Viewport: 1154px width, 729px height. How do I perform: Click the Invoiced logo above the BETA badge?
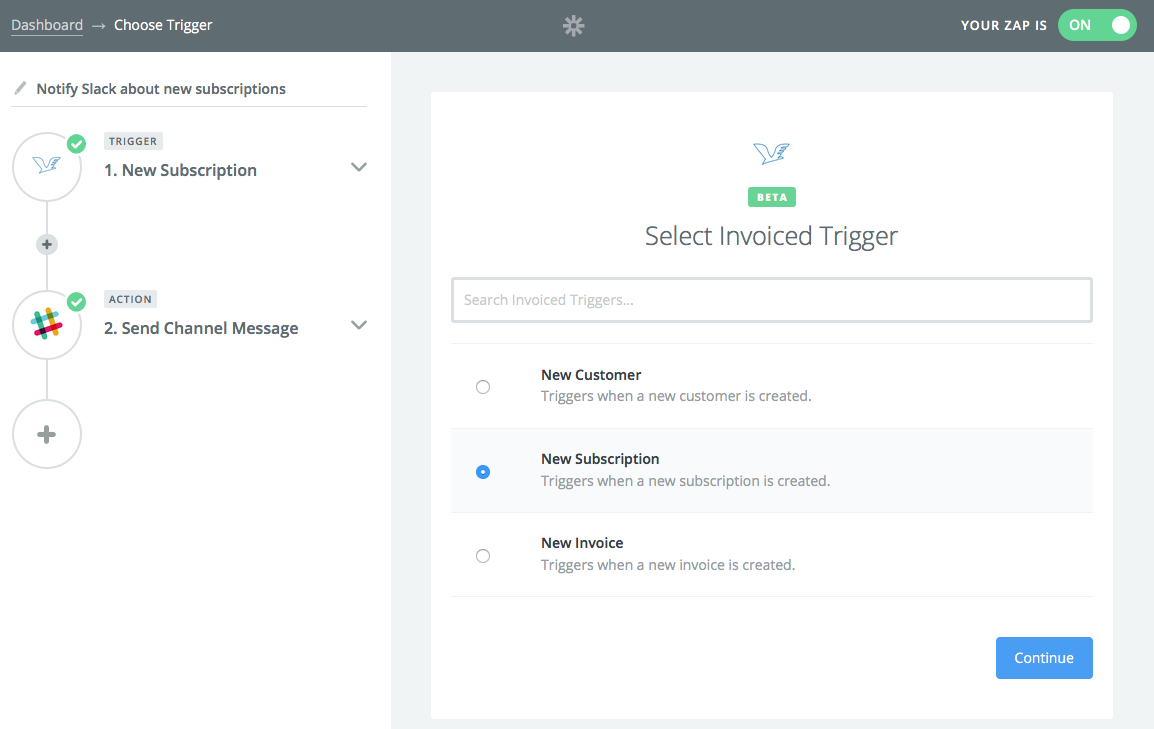771,153
